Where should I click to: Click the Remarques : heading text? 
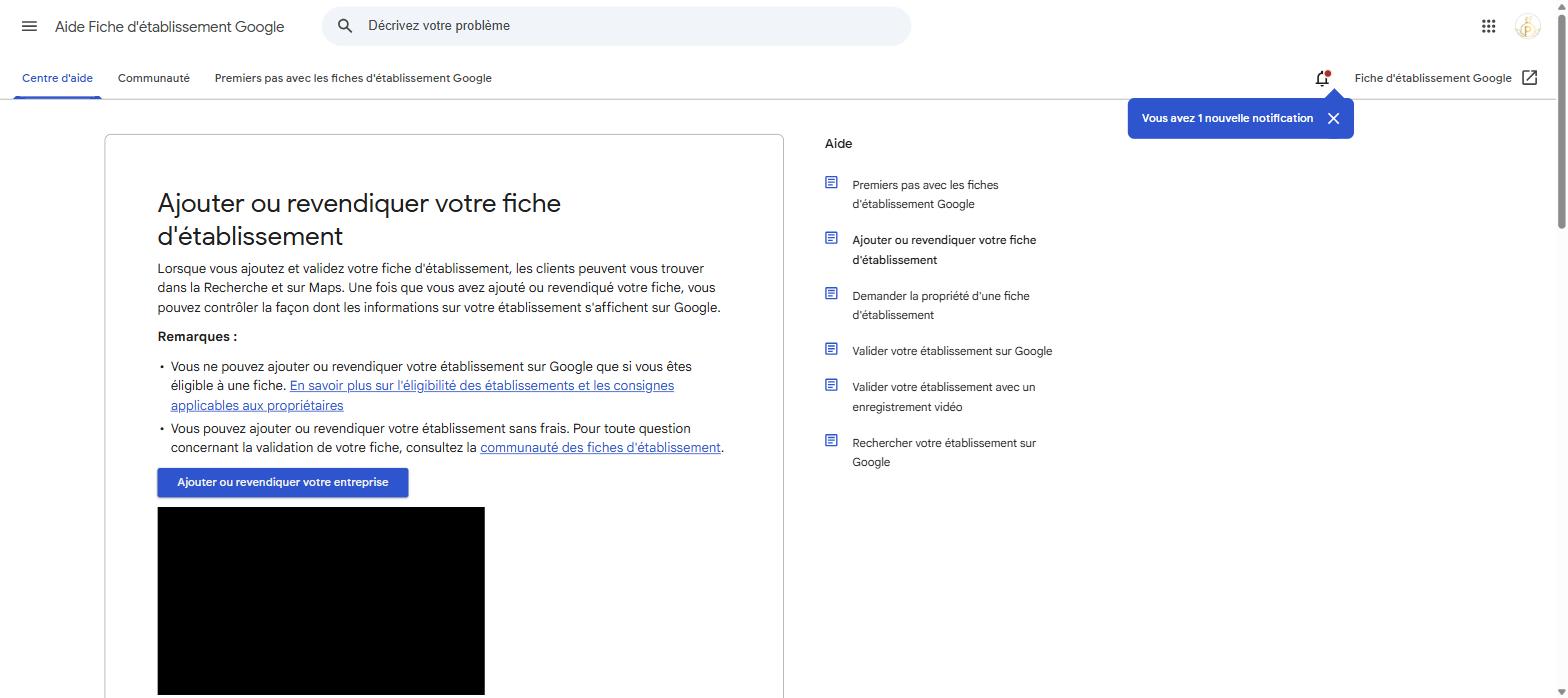click(x=197, y=337)
